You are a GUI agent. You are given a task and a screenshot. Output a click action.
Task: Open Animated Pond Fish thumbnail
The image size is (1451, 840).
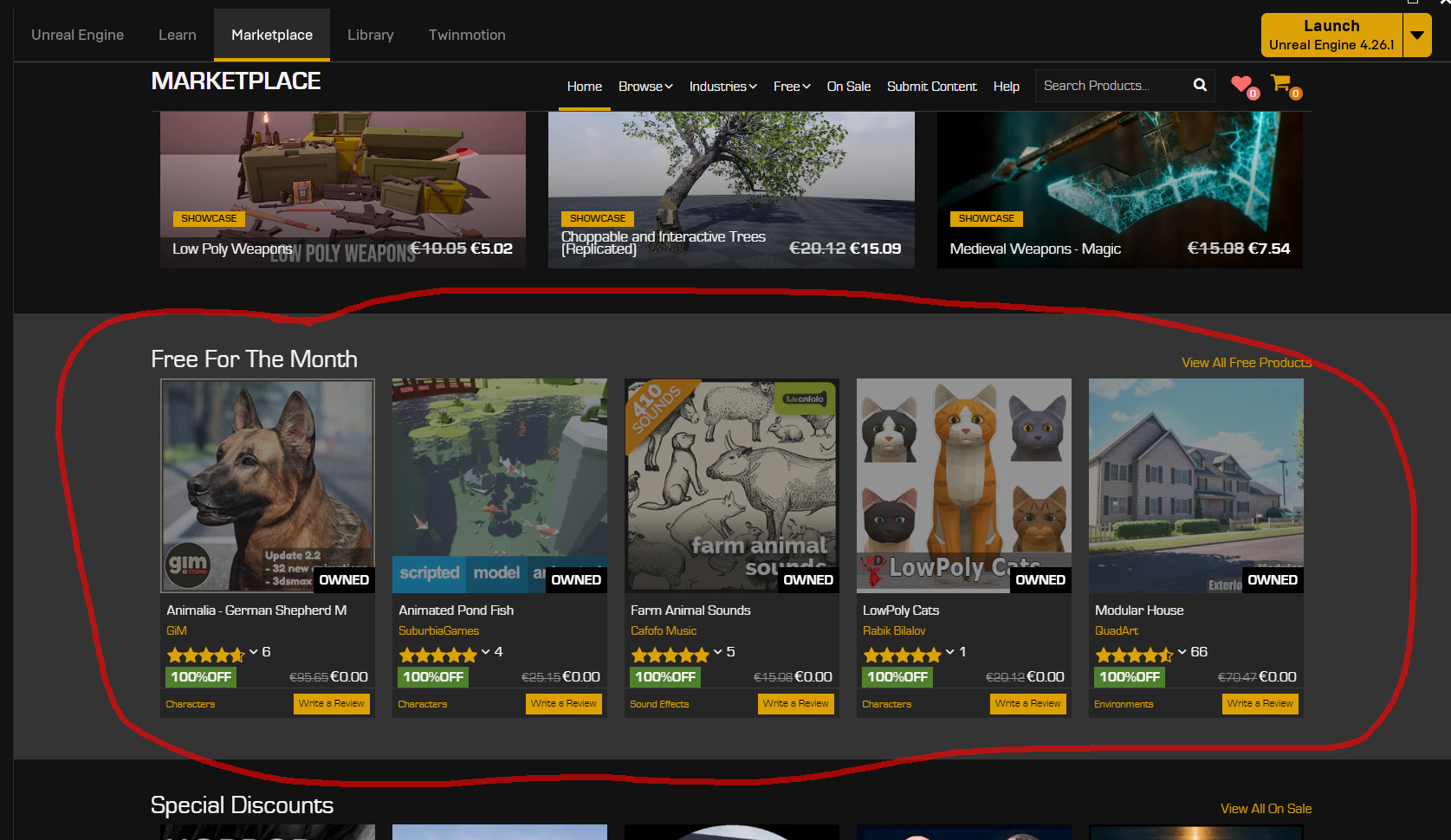pyautogui.click(x=500, y=486)
